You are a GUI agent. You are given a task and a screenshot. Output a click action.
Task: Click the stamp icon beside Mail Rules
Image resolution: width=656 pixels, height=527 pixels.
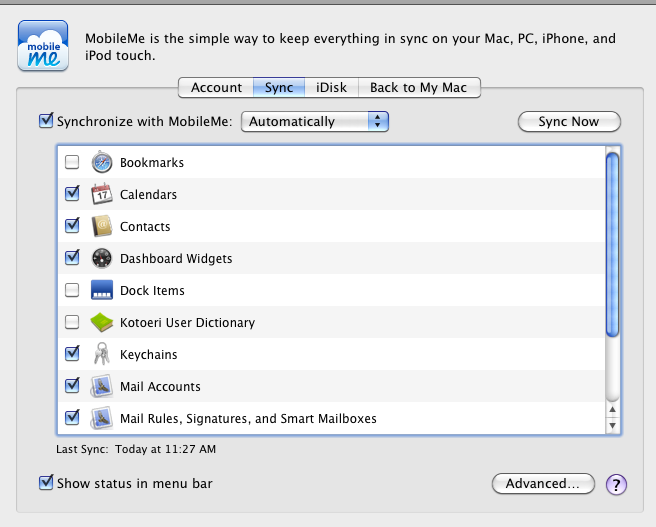[102, 418]
